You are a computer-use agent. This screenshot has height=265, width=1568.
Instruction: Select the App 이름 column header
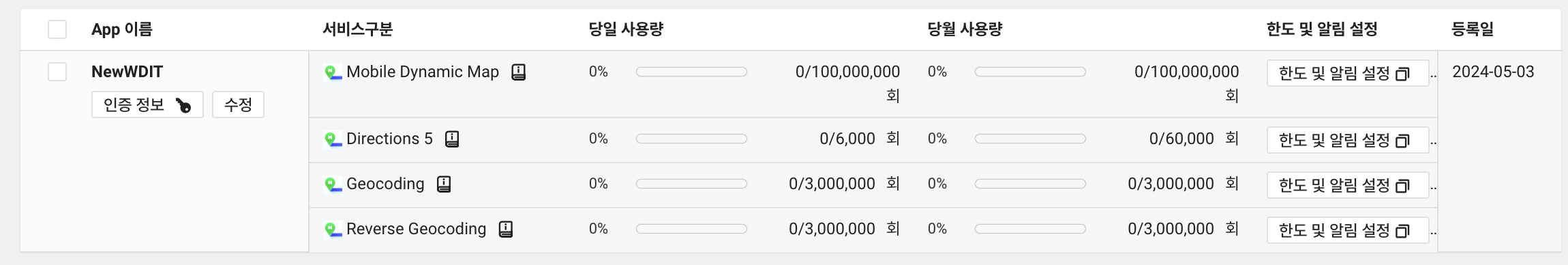coord(122,29)
